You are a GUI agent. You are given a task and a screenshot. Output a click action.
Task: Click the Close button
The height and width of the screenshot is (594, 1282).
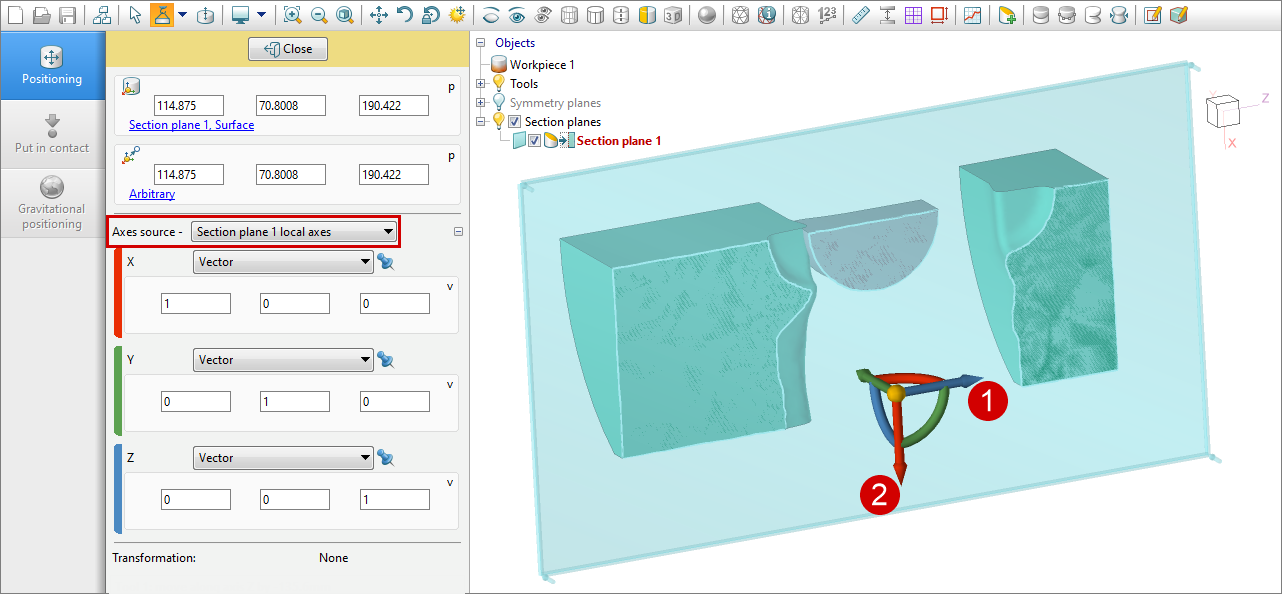pyautogui.click(x=288, y=49)
